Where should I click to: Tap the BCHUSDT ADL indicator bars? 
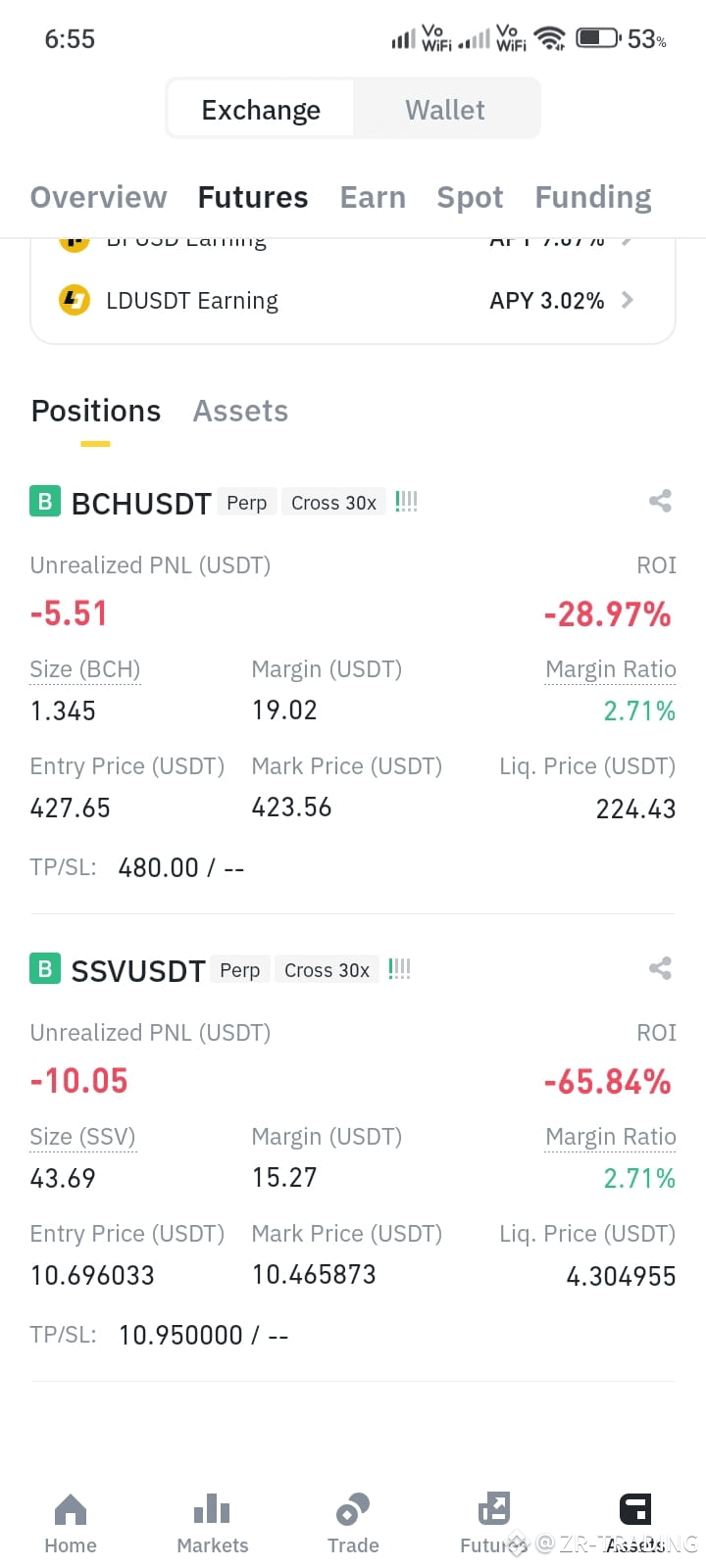pyautogui.click(x=406, y=502)
